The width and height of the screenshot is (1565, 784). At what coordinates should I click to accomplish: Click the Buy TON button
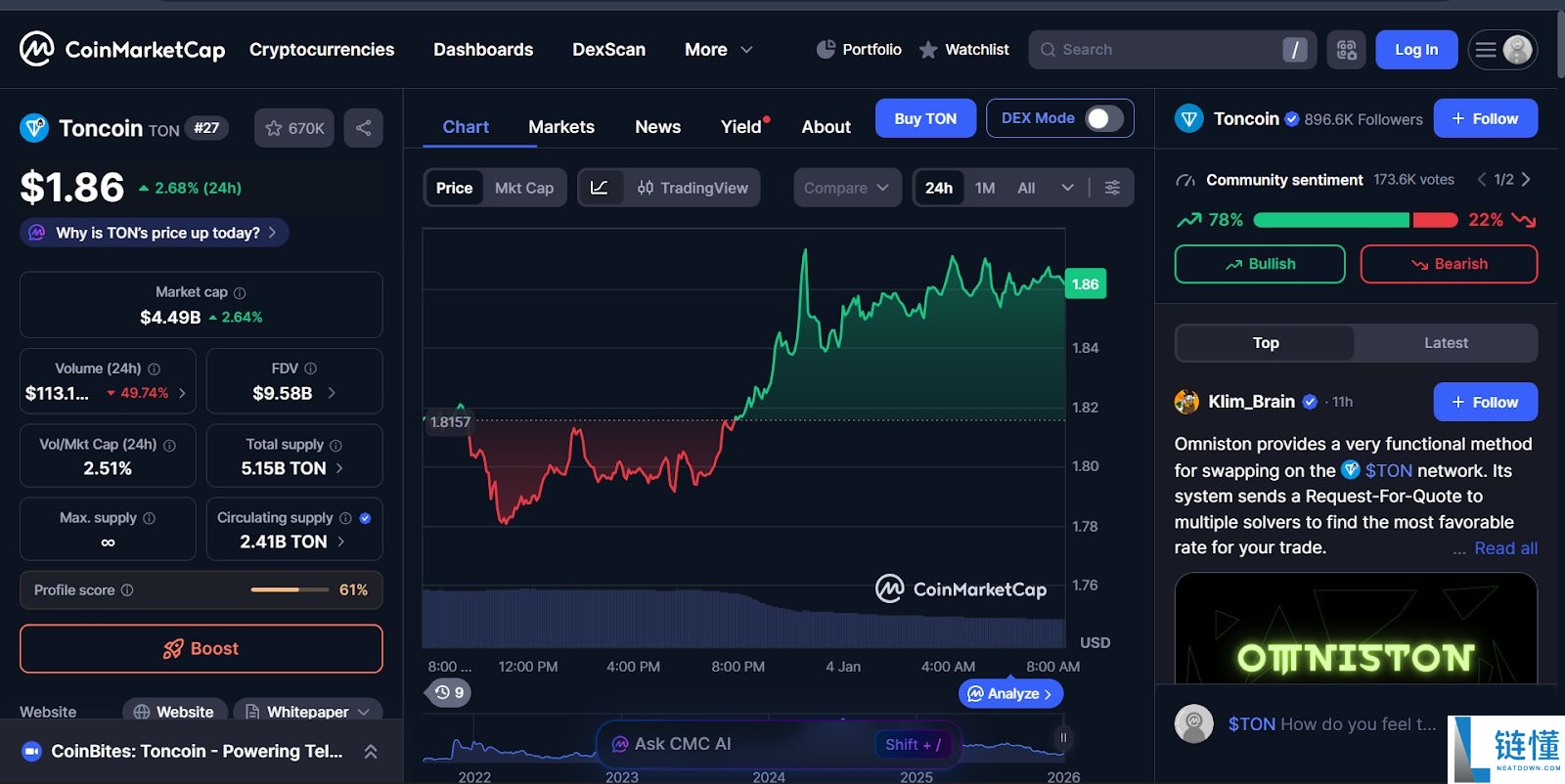coord(925,118)
